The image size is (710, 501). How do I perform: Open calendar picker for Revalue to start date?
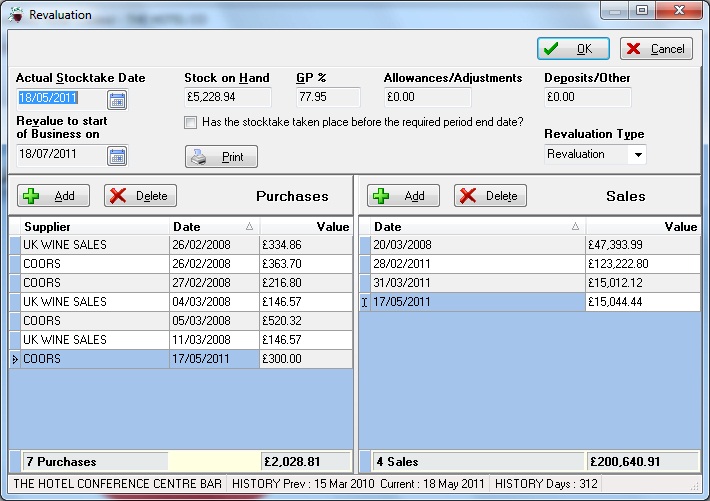tap(117, 155)
